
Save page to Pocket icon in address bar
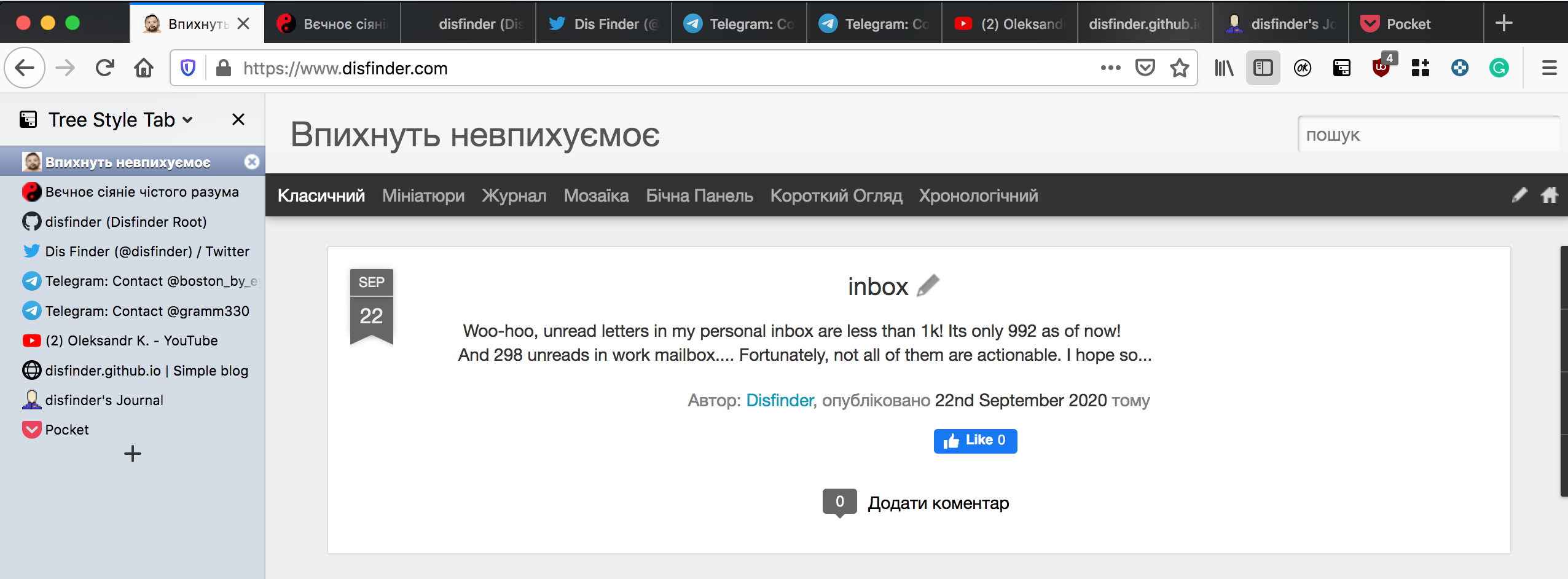click(x=1145, y=68)
